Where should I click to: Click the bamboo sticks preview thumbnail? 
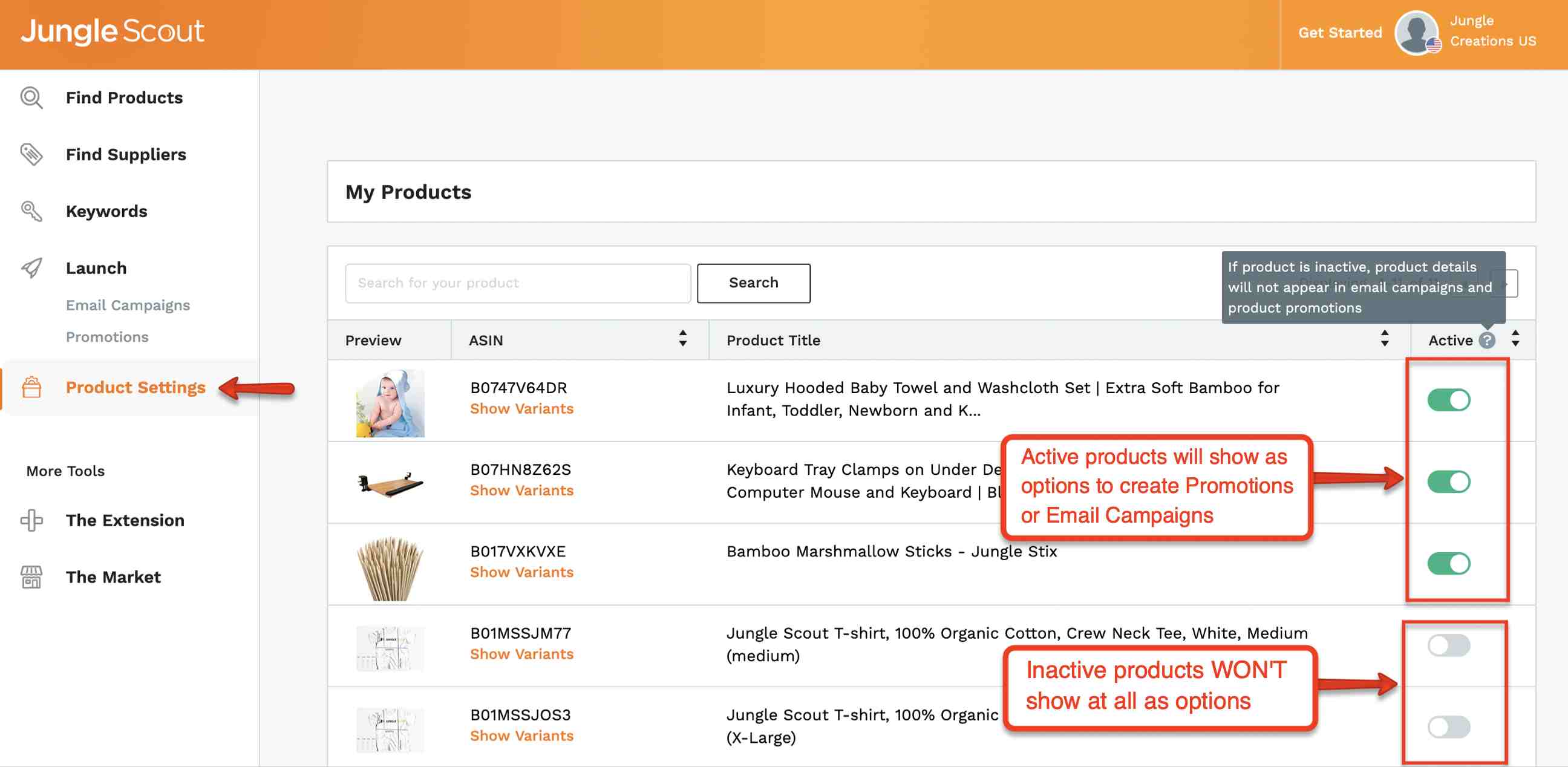pos(390,569)
